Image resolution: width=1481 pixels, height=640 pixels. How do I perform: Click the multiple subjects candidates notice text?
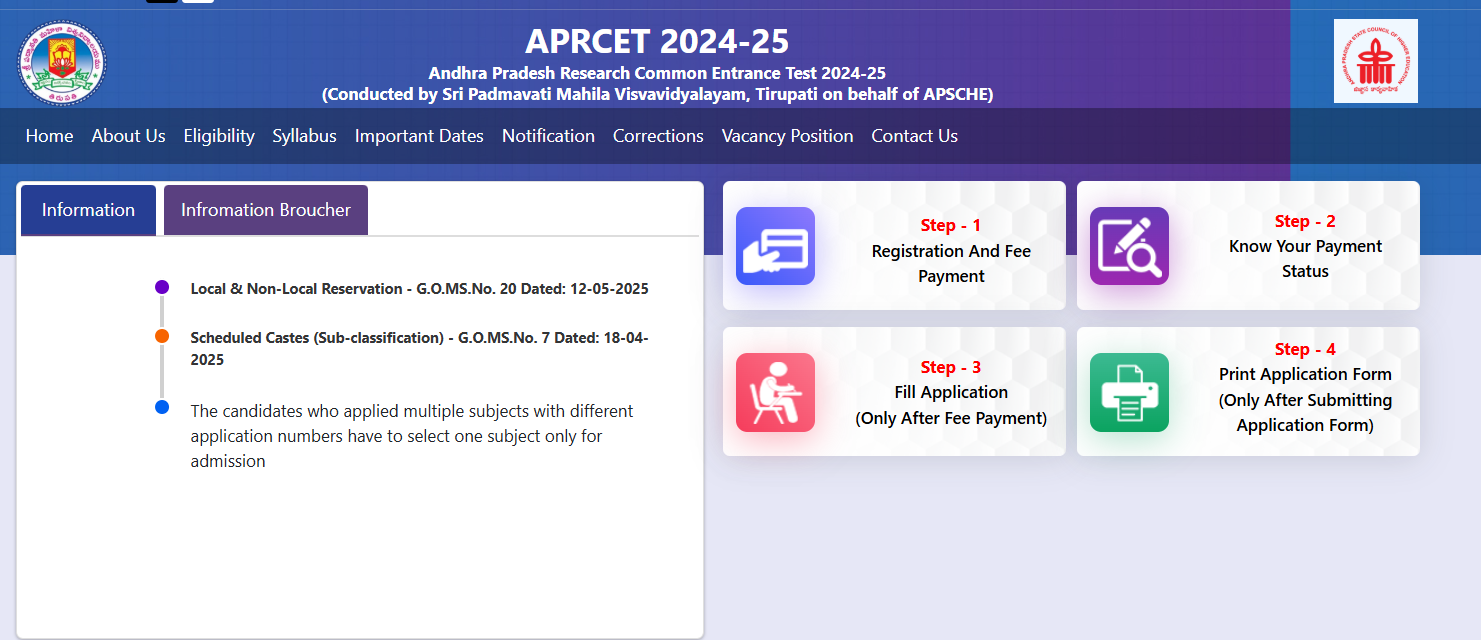pos(411,436)
